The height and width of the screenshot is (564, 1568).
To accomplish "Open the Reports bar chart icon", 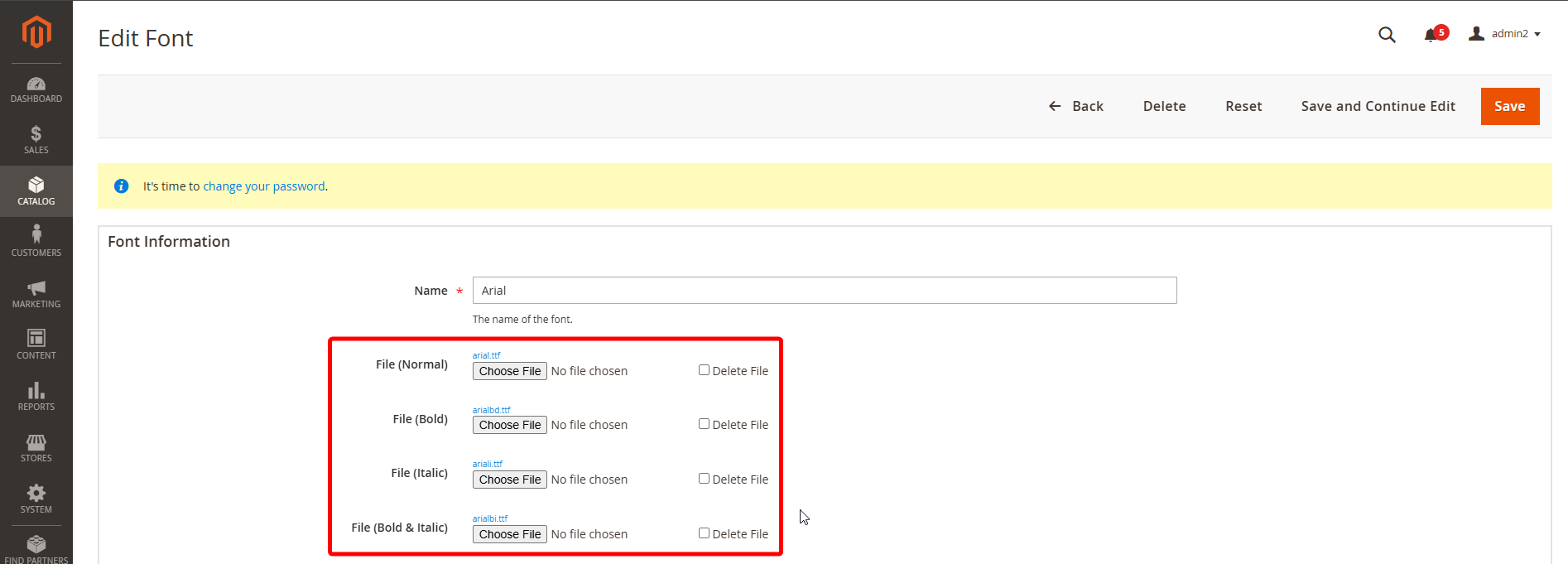I will [36, 396].
